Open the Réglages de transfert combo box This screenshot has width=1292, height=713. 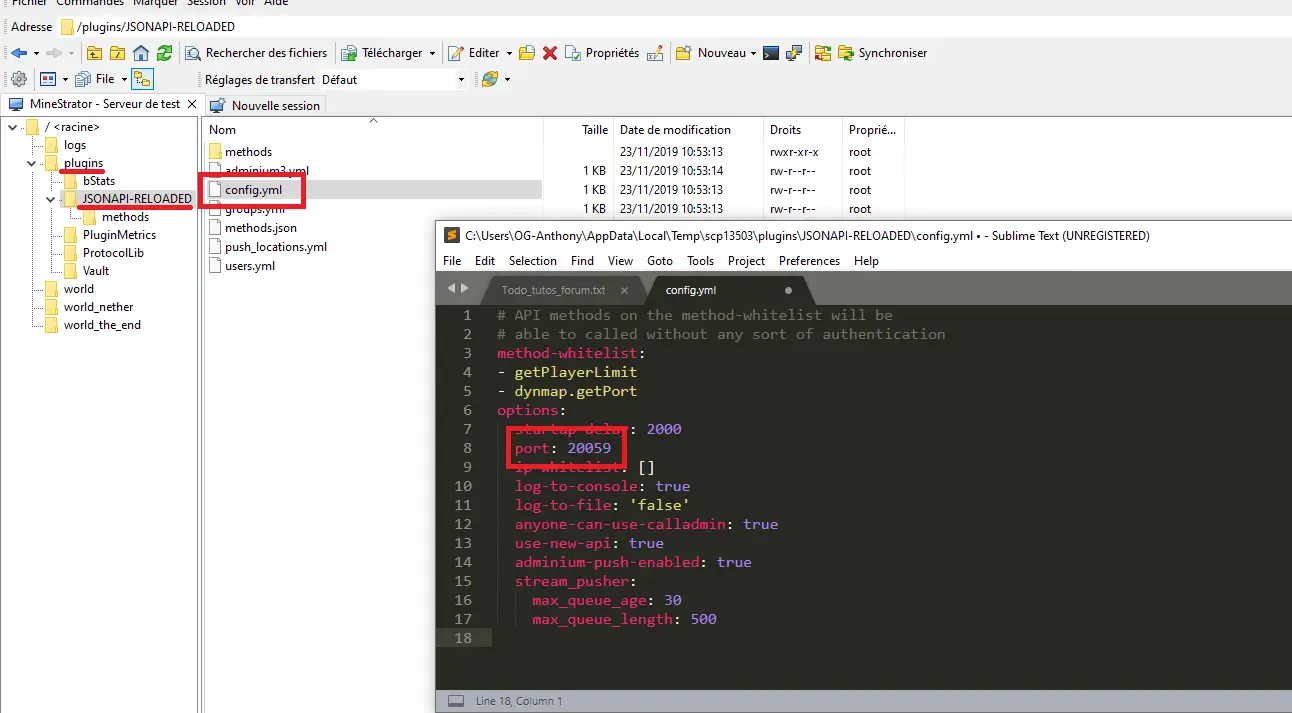(x=392, y=79)
